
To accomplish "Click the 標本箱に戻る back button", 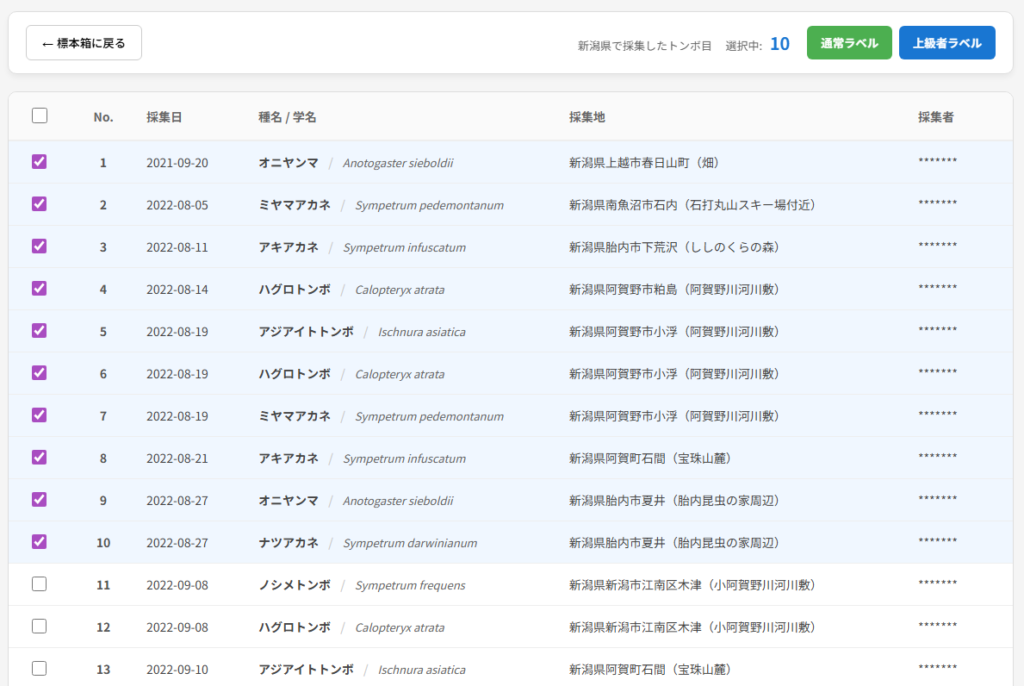I will click(x=84, y=43).
